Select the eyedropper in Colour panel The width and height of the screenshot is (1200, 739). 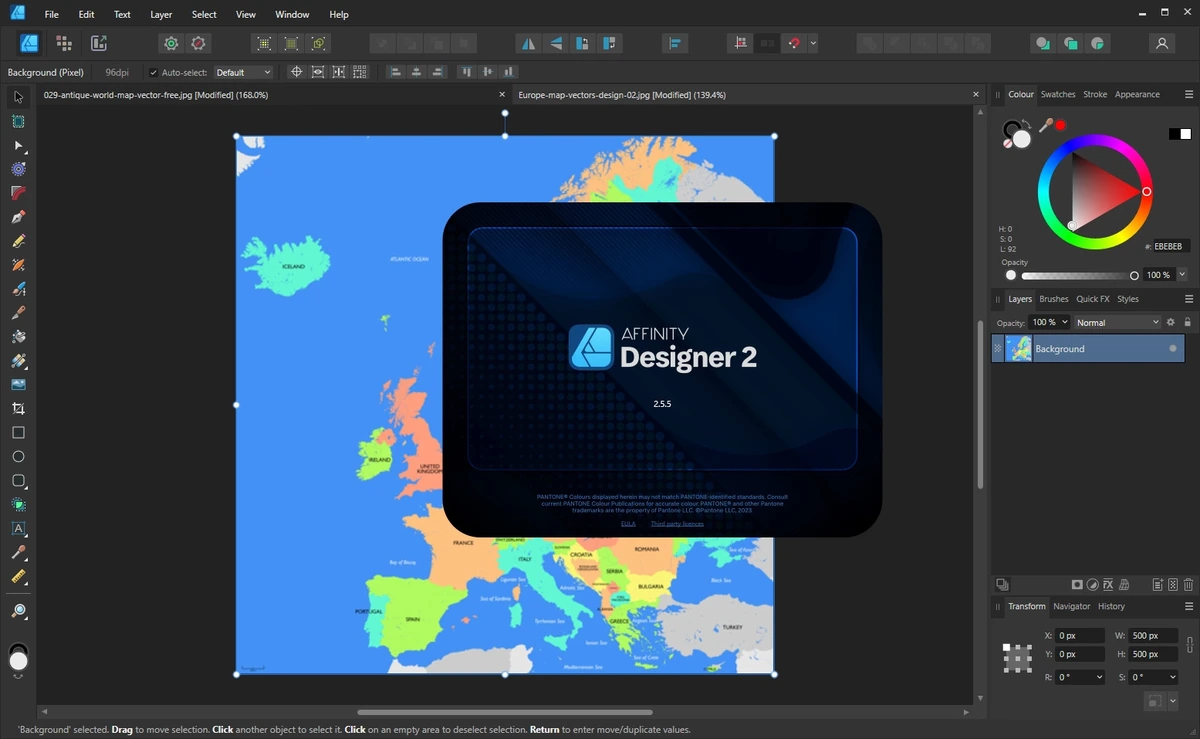click(x=1046, y=125)
